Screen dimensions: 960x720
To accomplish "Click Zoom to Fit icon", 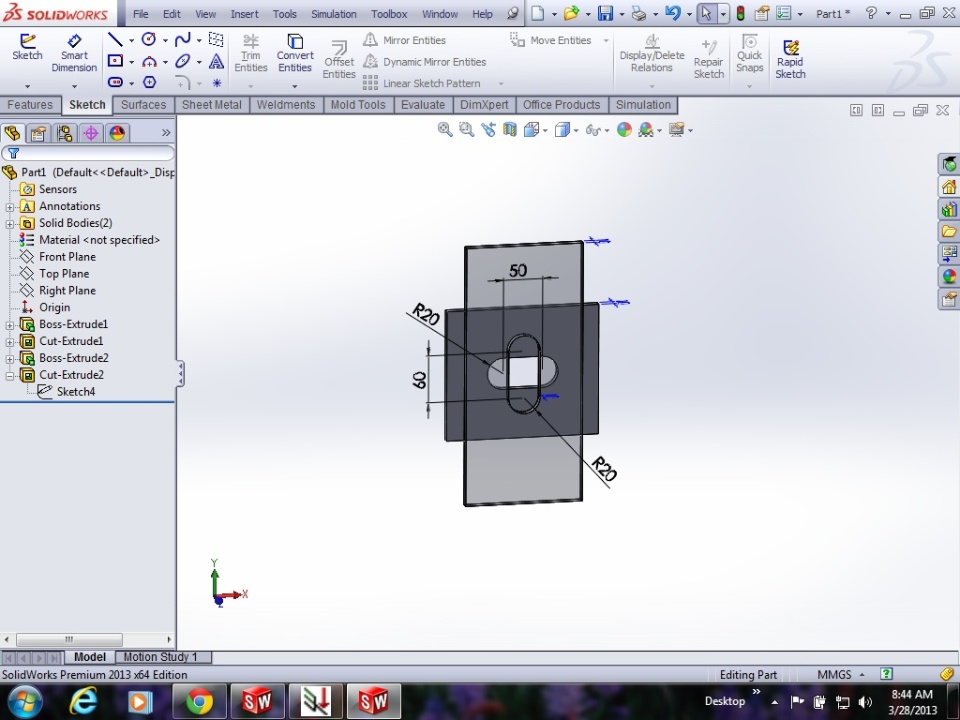I will click(x=445, y=129).
